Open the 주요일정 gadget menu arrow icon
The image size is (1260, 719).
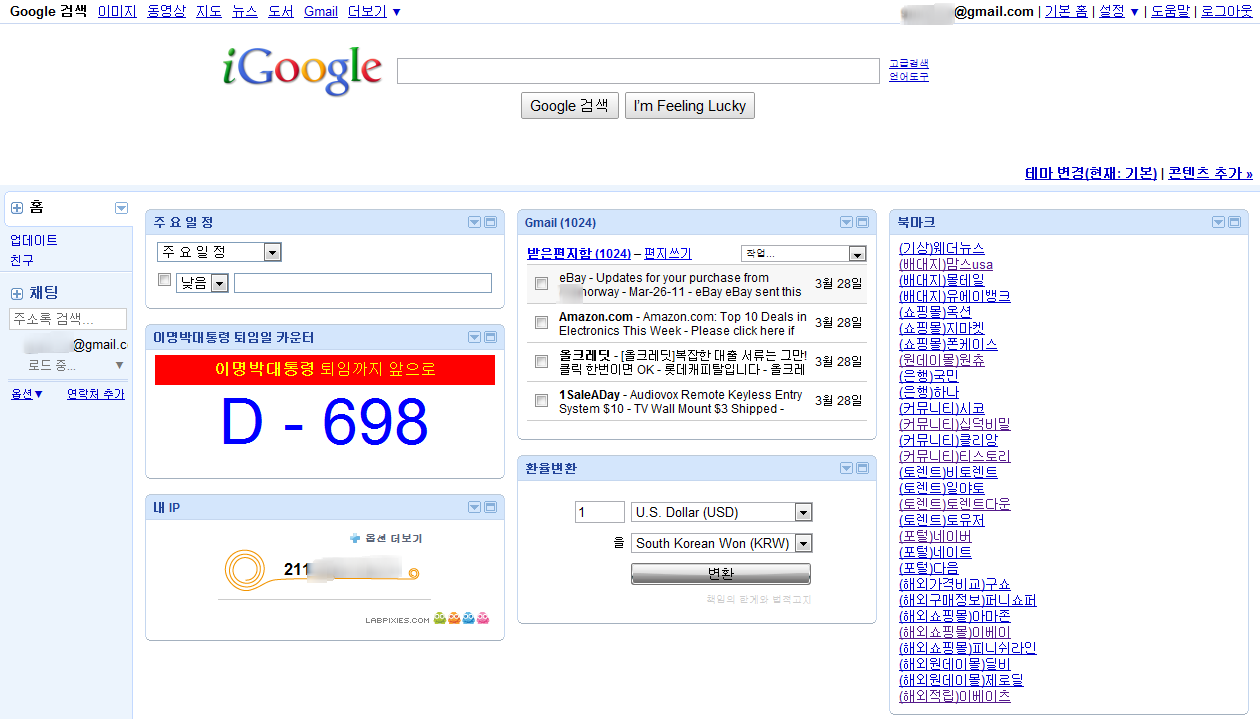pos(474,222)
